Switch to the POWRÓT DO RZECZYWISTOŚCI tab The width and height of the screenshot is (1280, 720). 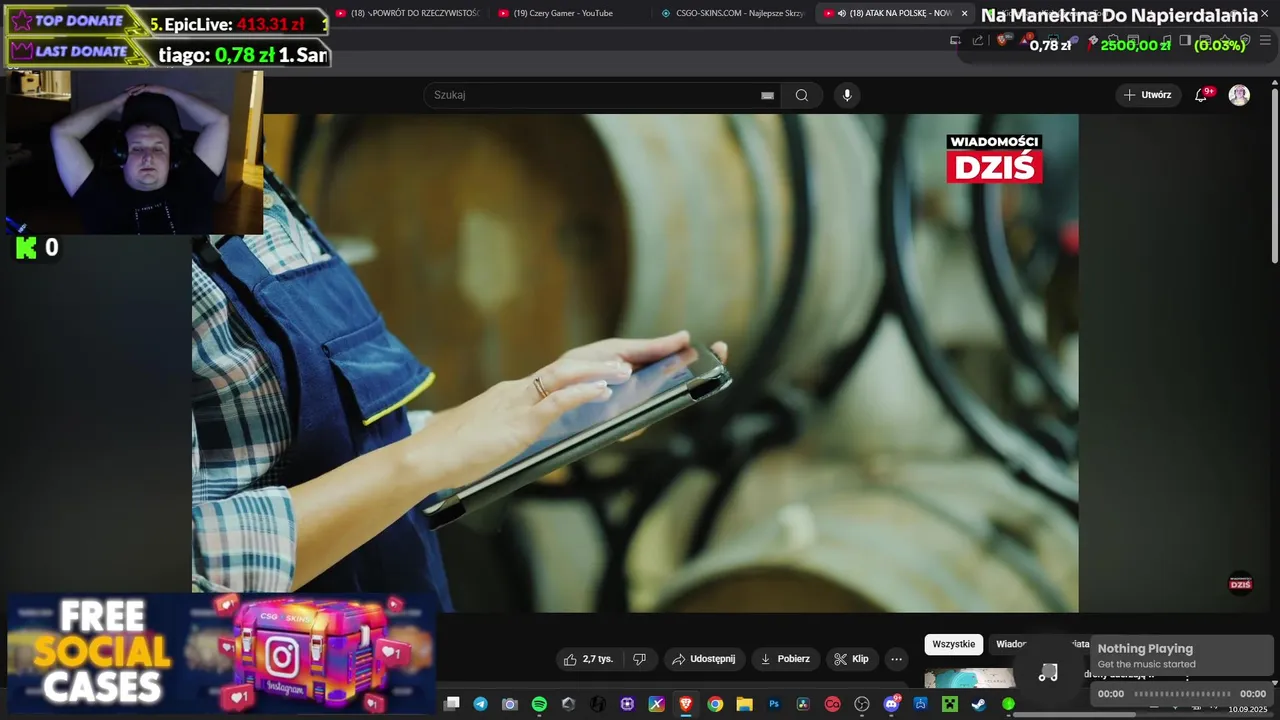pos(407,13)
